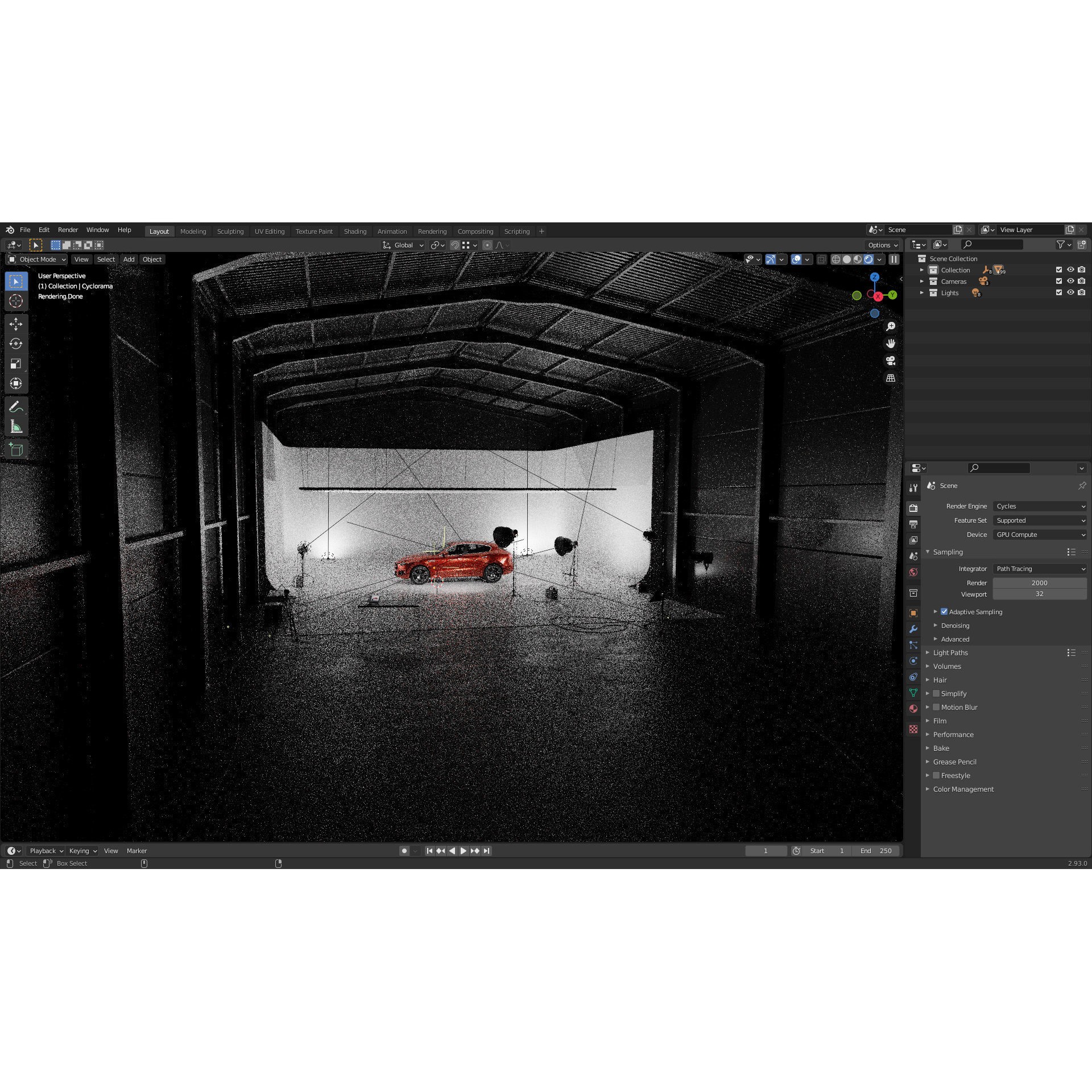Open the World Properties tab
Viewport: 1092px width, 1092px height.
coord(913,572)
